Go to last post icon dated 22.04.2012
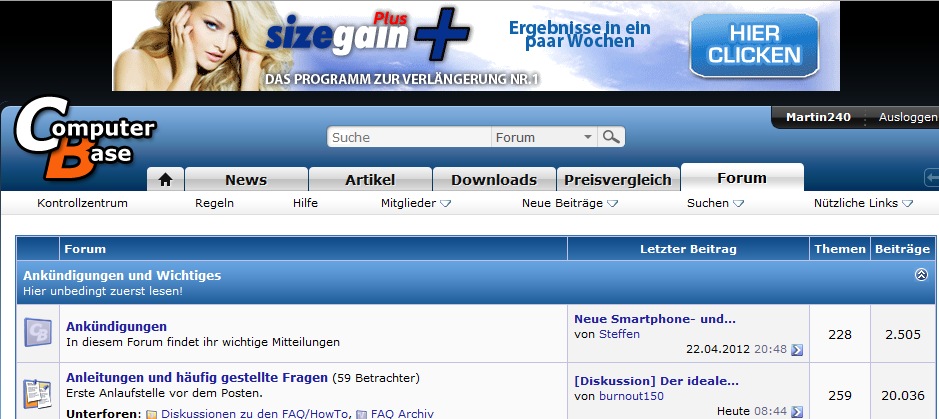 coord(797,350)
